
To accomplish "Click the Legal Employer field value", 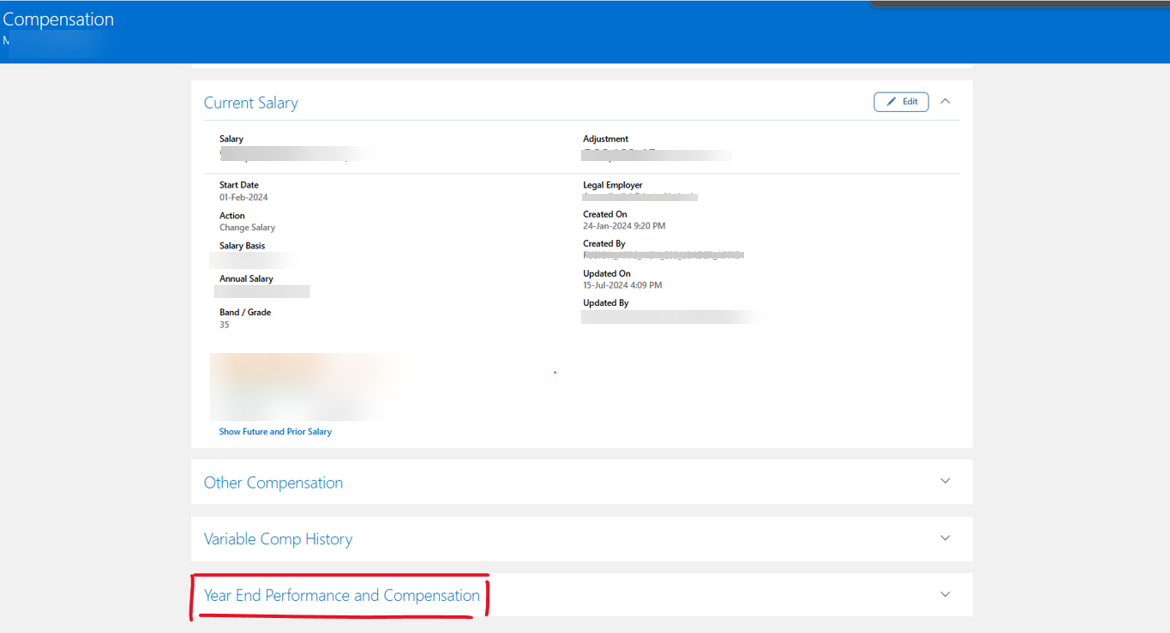I will click(640, 197).
